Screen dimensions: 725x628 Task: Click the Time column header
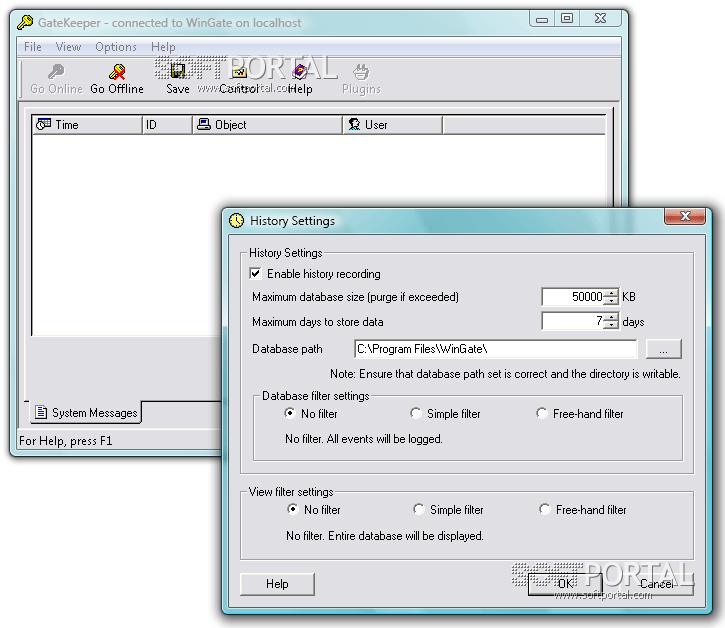87,125
